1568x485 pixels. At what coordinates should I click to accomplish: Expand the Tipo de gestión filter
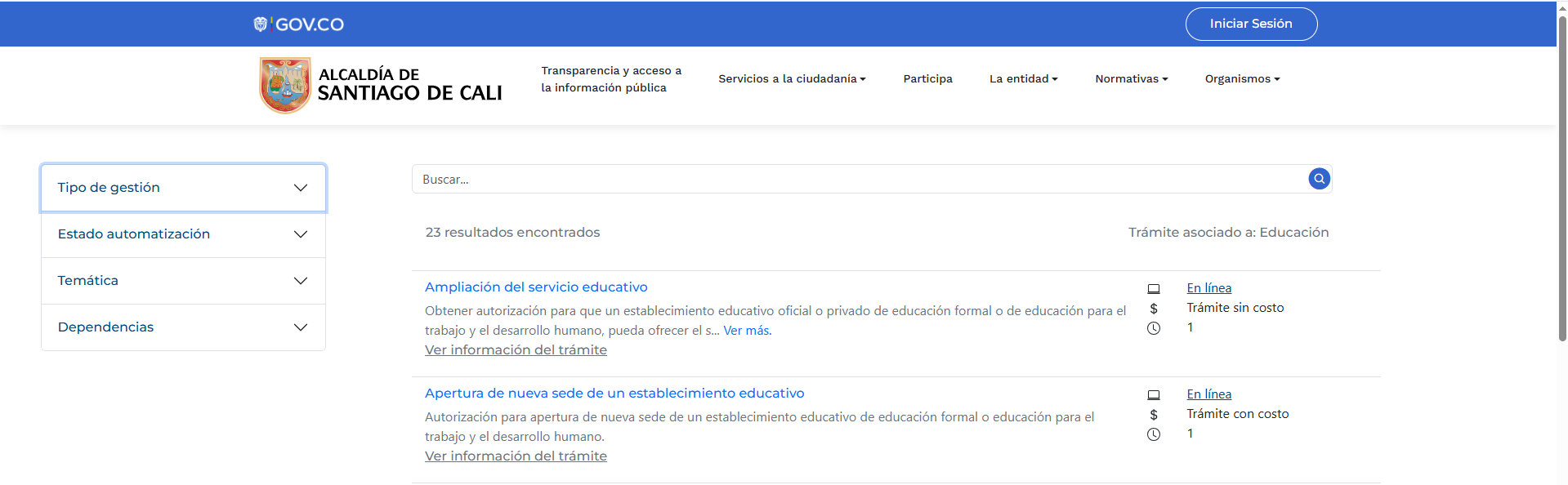click(x=183, y=188)
